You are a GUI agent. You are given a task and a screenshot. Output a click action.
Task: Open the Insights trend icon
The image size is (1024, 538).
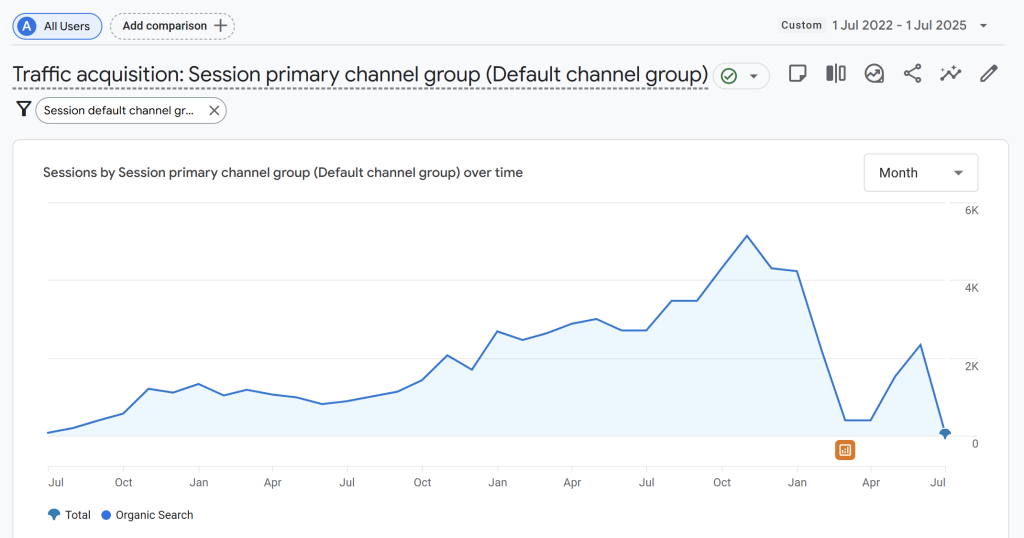click(x=874, y=74)
